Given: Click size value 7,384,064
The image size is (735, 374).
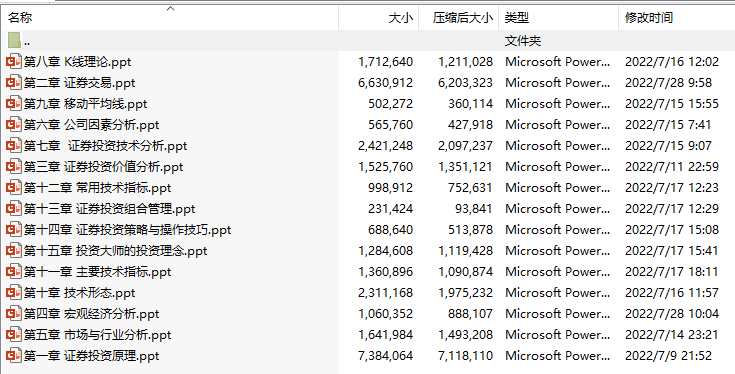Looking at the screenshot, I should tap(385, 356).
